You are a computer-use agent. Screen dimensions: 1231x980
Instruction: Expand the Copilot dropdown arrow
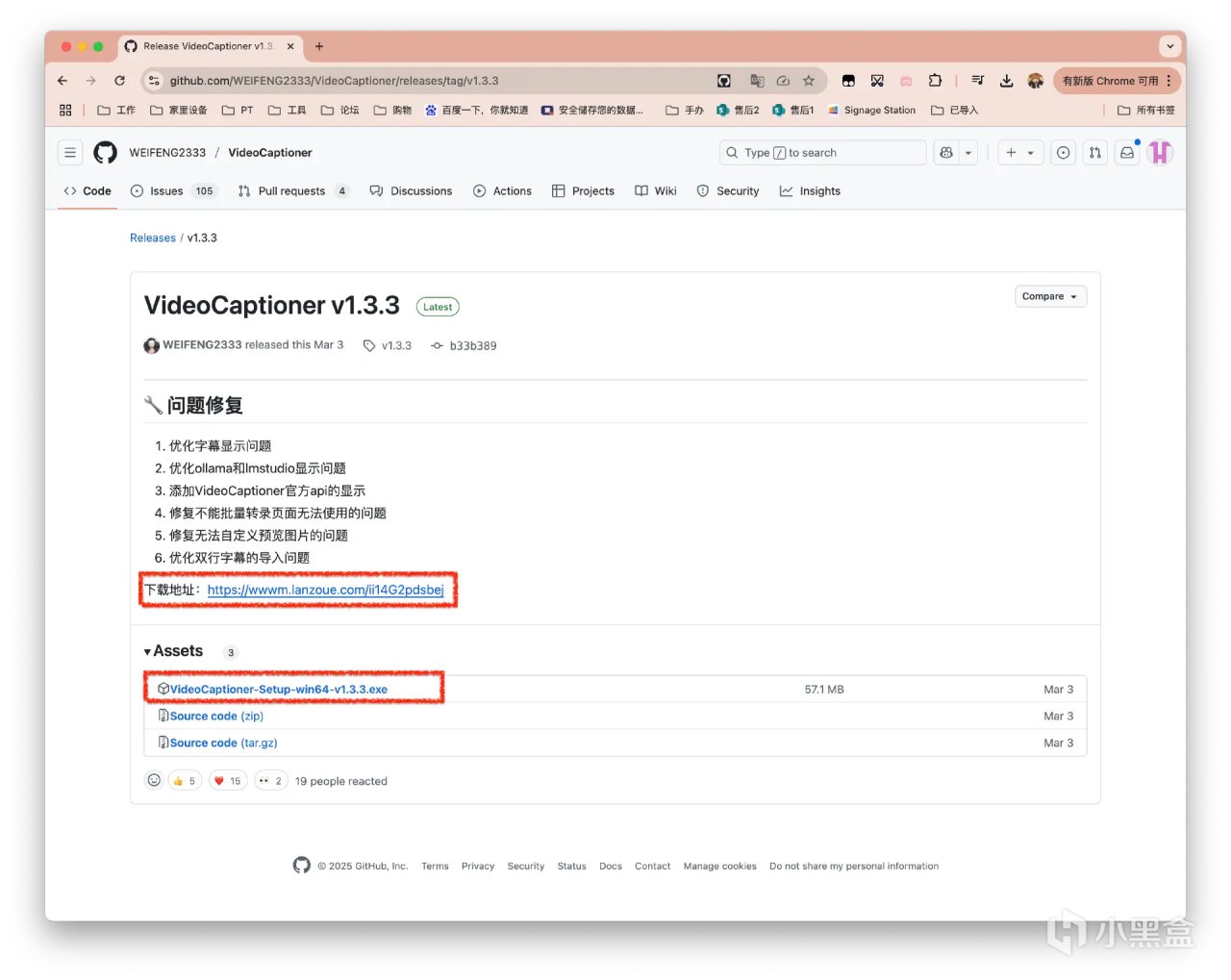tap(968, 153)
